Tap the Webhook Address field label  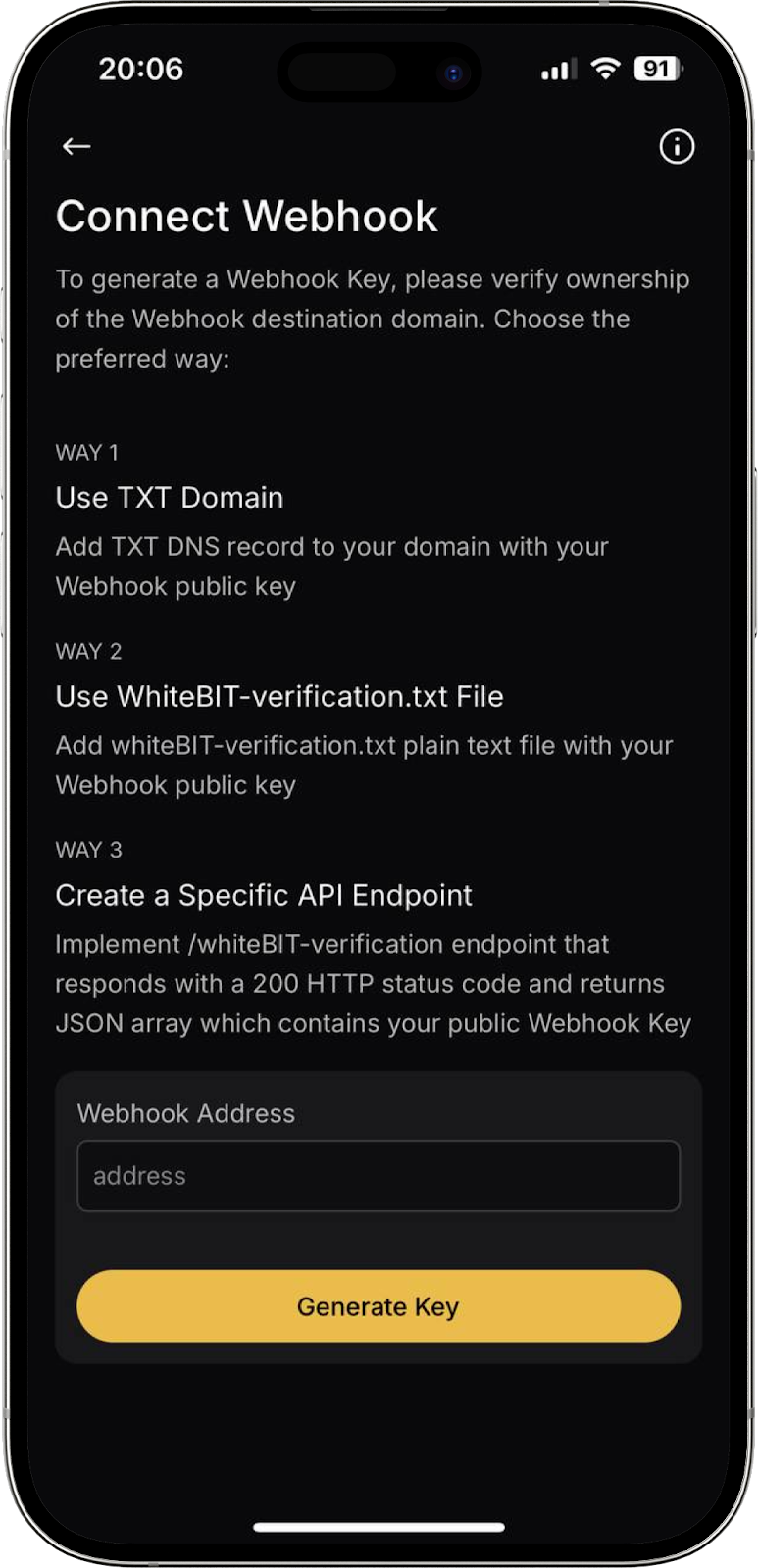point(186,1114)
